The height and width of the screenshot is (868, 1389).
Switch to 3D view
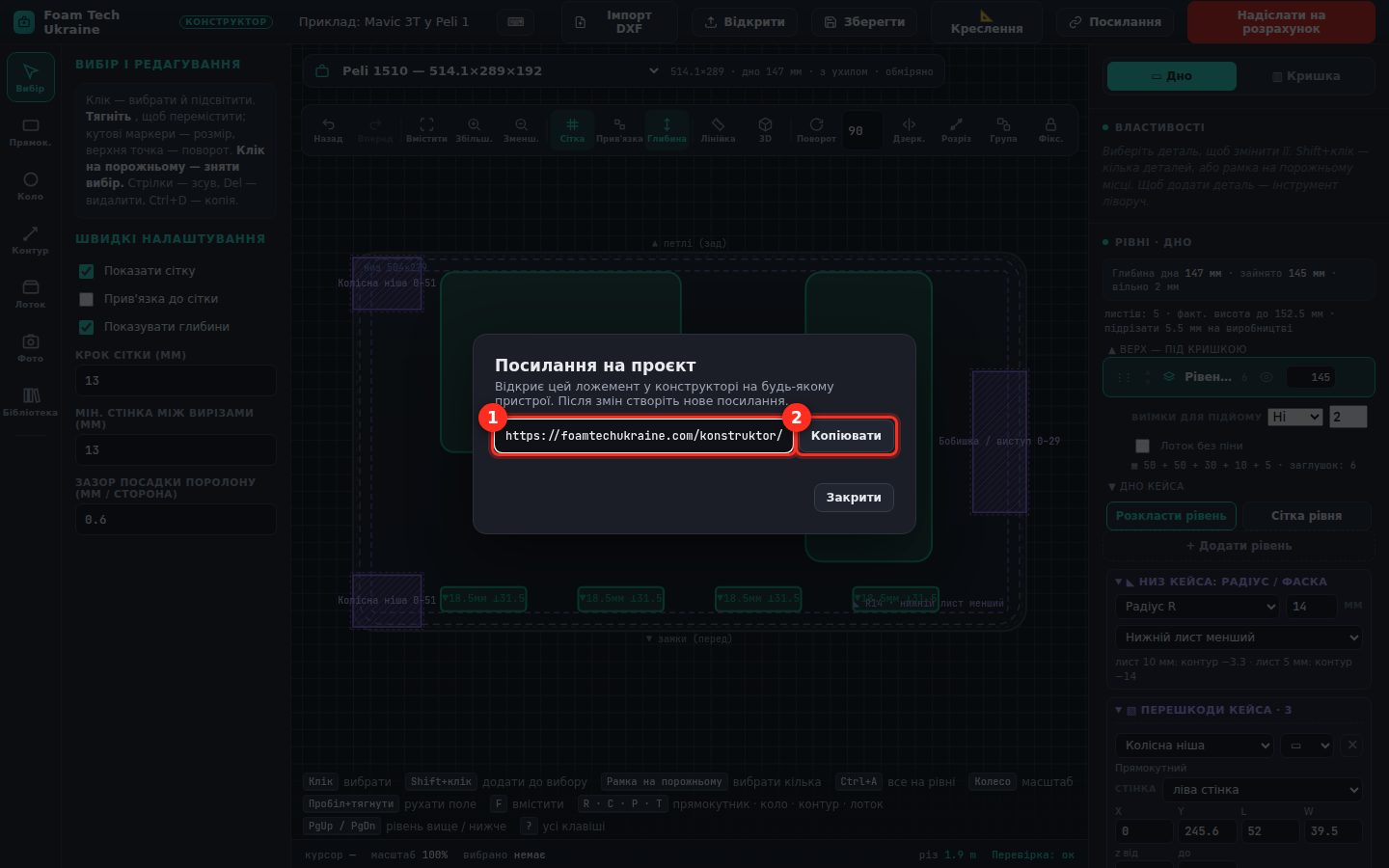point(765,130)
